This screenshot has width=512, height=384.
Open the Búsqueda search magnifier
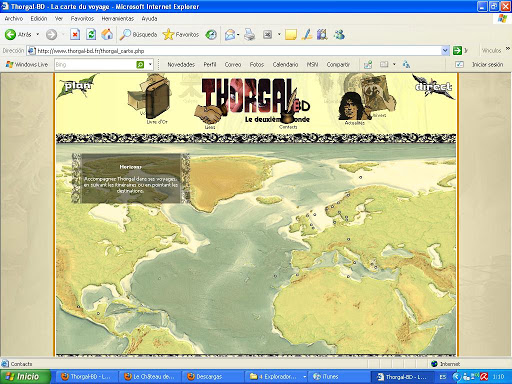coord(125,34)
